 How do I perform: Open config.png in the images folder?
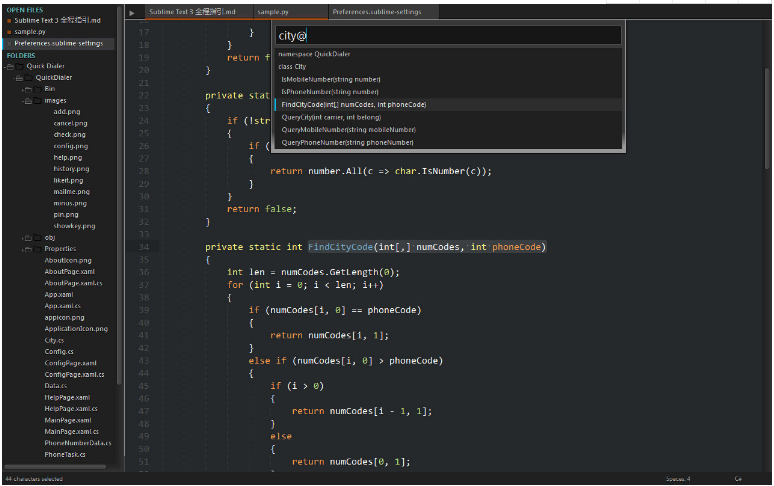[x=70, y=146]
